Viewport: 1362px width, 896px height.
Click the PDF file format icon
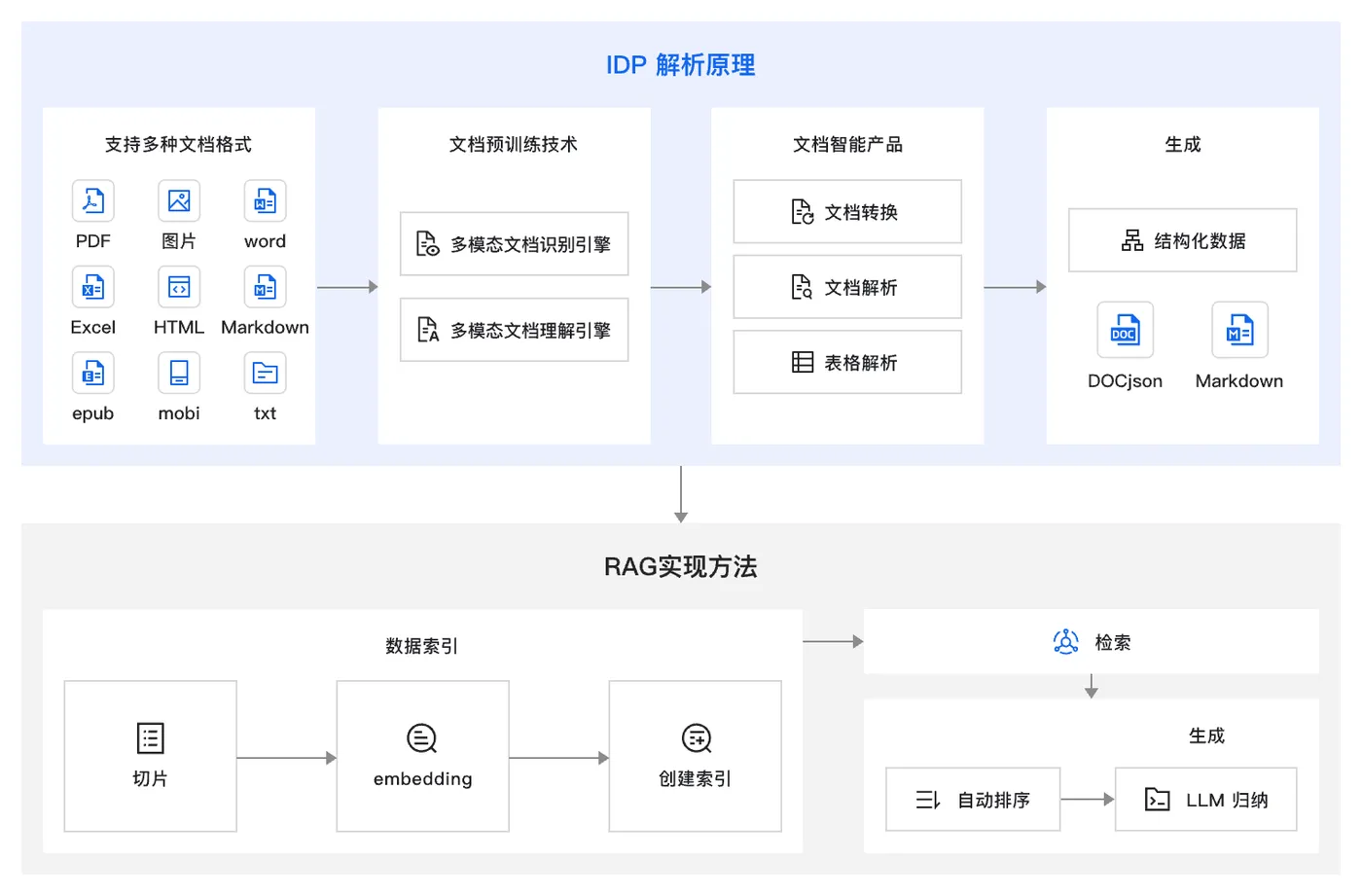93,201
